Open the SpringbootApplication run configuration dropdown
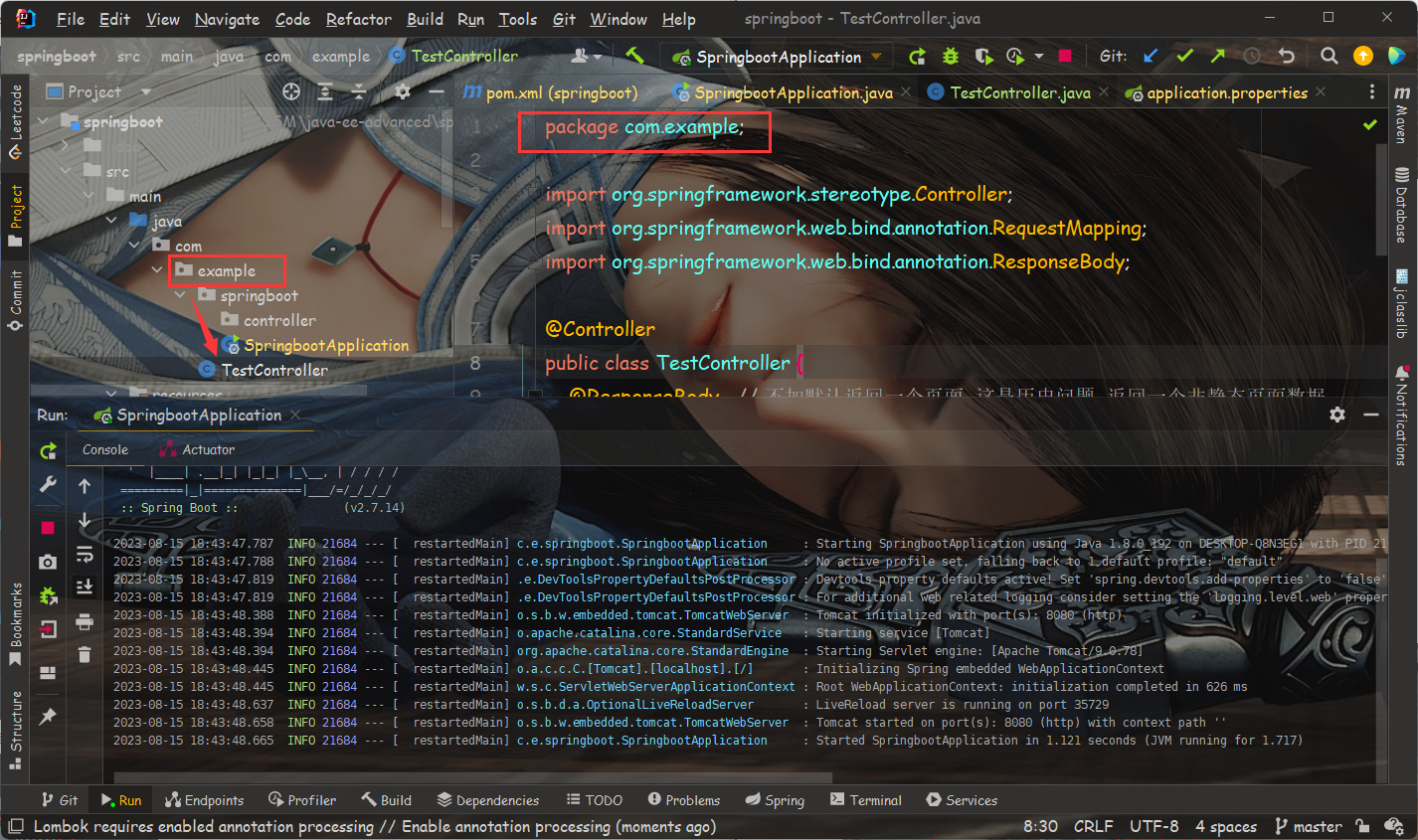The image size is (1418, 840). point(779,57)
